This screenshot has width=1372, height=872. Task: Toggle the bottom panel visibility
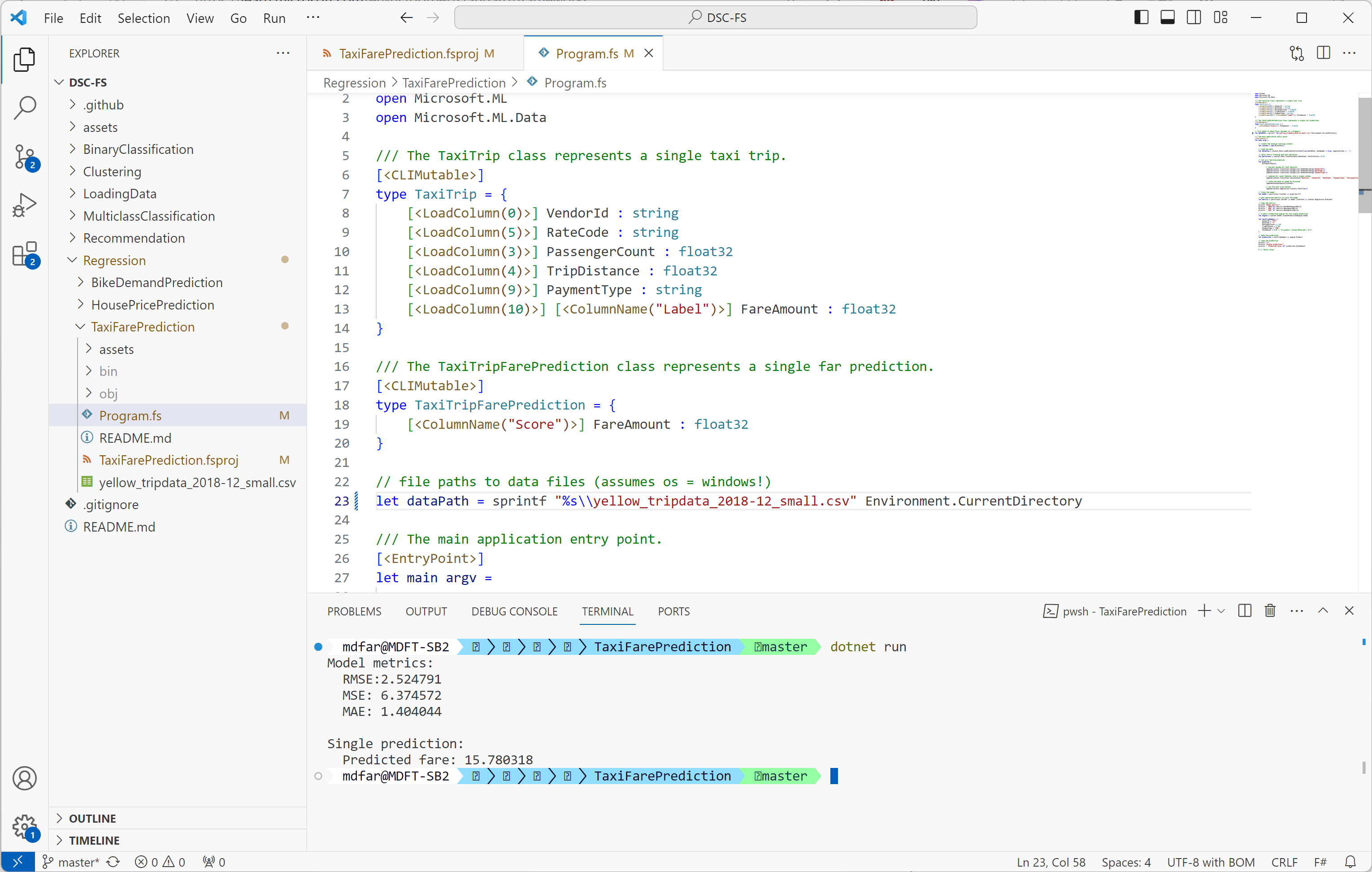coord(1168,17)
